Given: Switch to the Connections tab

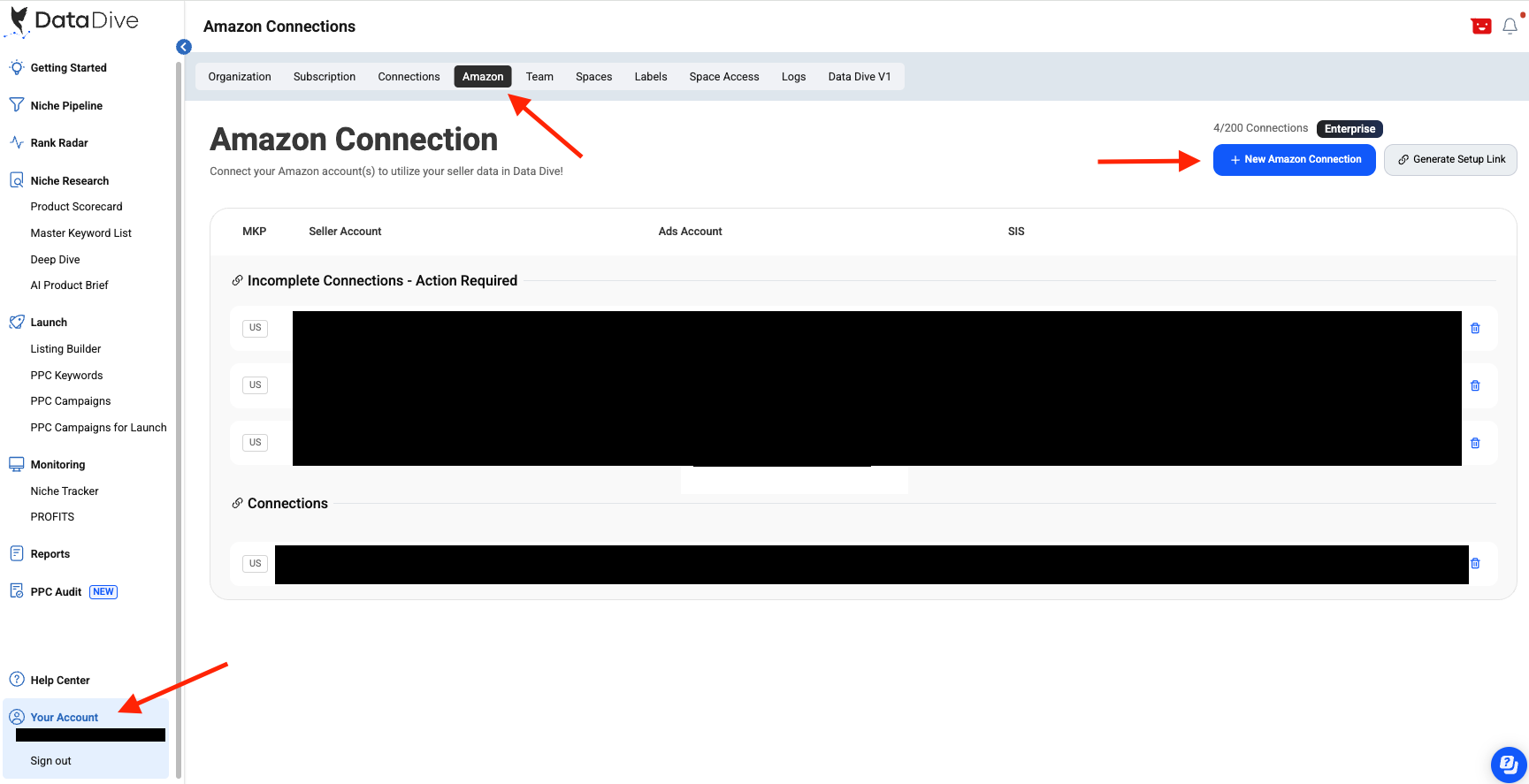Looking at the screenshot, I should coord(409,77).
